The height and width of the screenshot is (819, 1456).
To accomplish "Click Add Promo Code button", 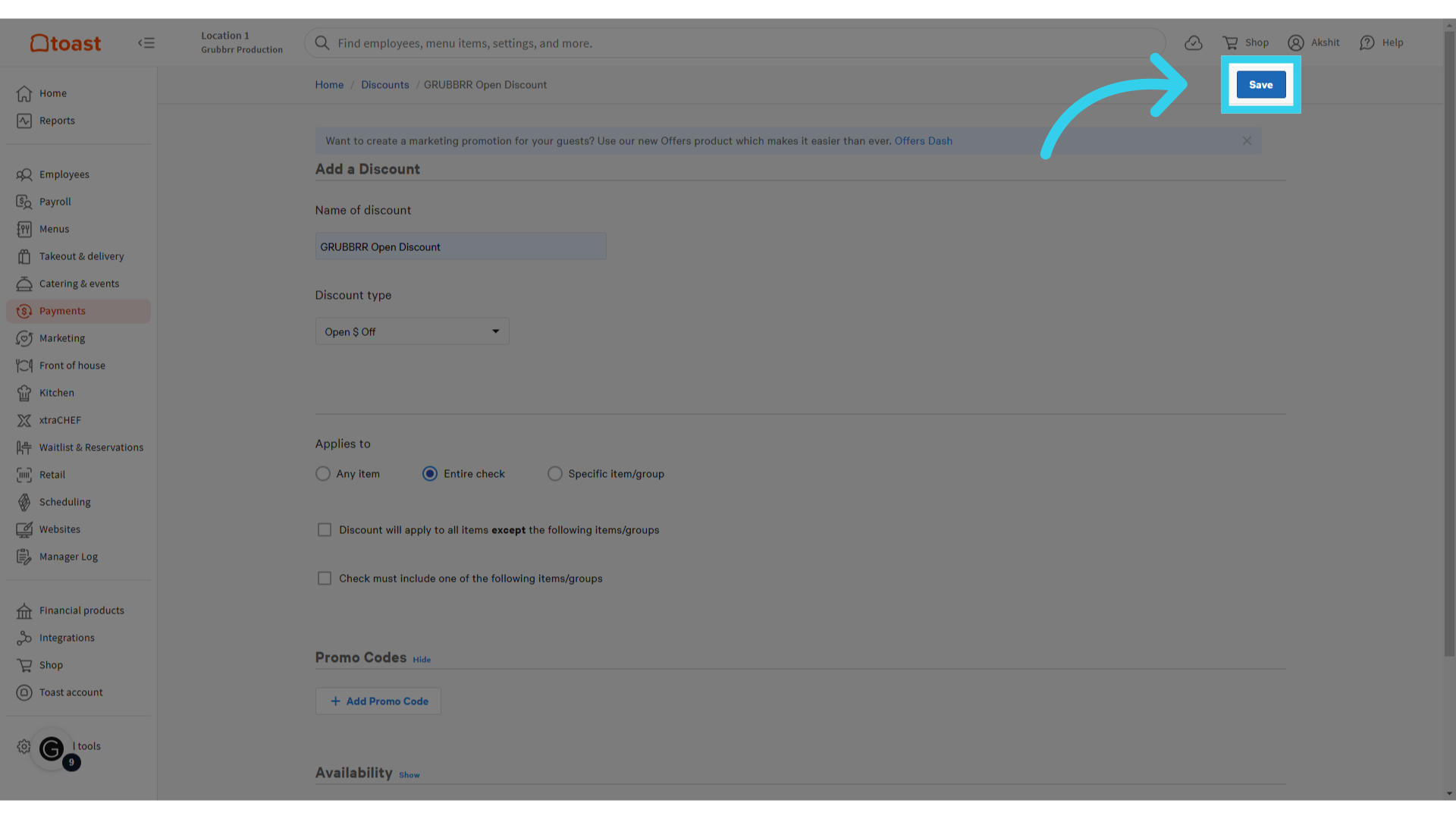I will tap(378, 701).
